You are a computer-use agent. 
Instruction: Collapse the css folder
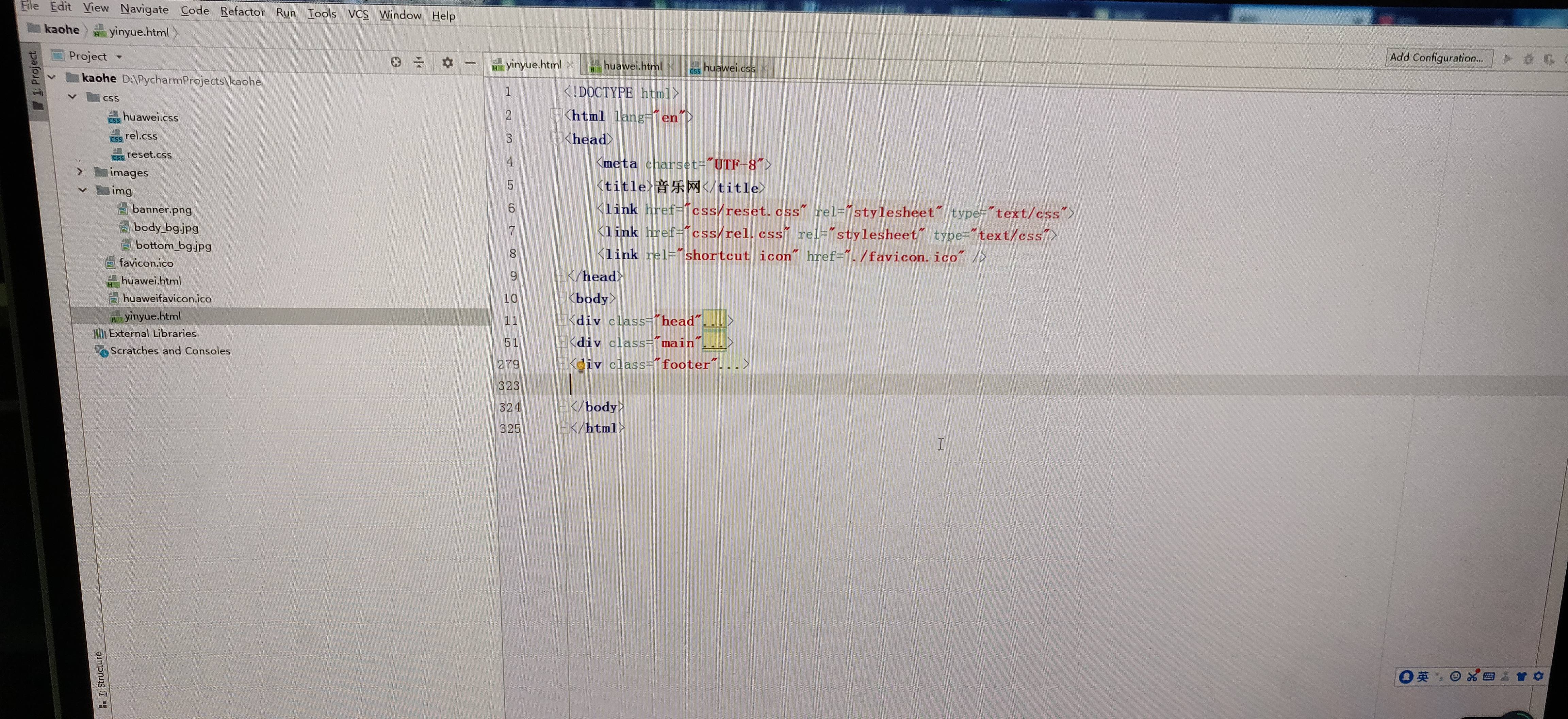[x=72, y=97]
